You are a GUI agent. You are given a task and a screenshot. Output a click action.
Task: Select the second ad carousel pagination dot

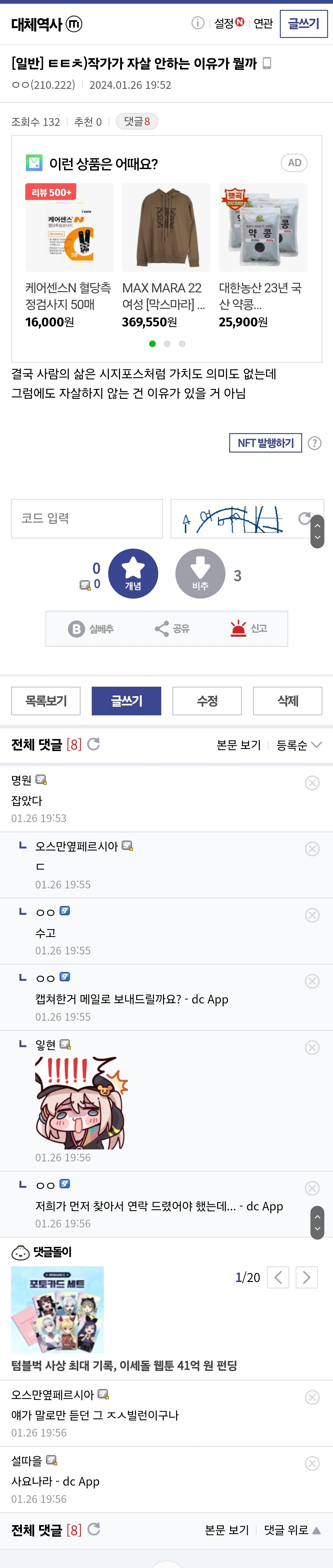[167, 344]
